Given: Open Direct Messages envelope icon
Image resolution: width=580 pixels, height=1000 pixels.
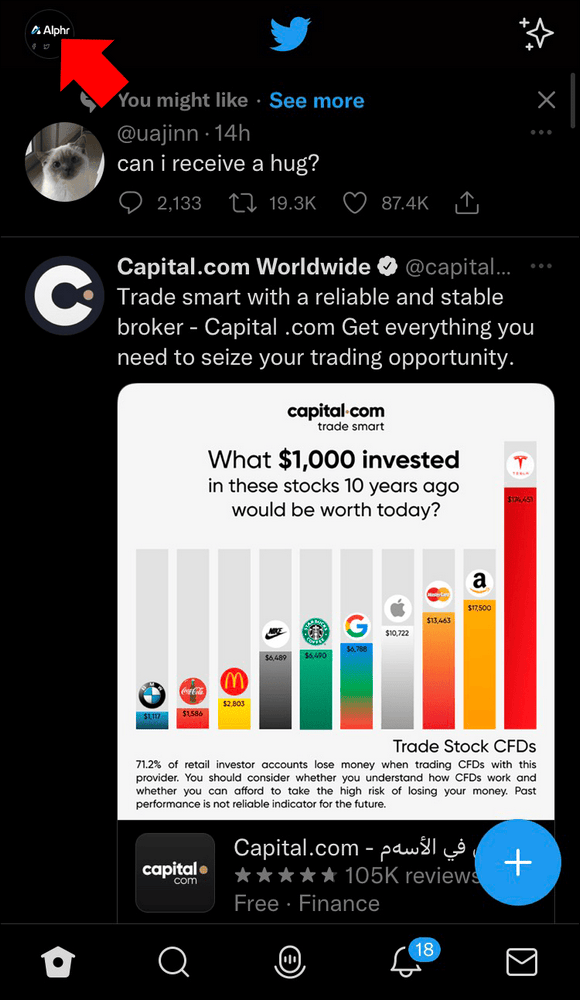Looking at the screenshot, I should coord(521,962).
